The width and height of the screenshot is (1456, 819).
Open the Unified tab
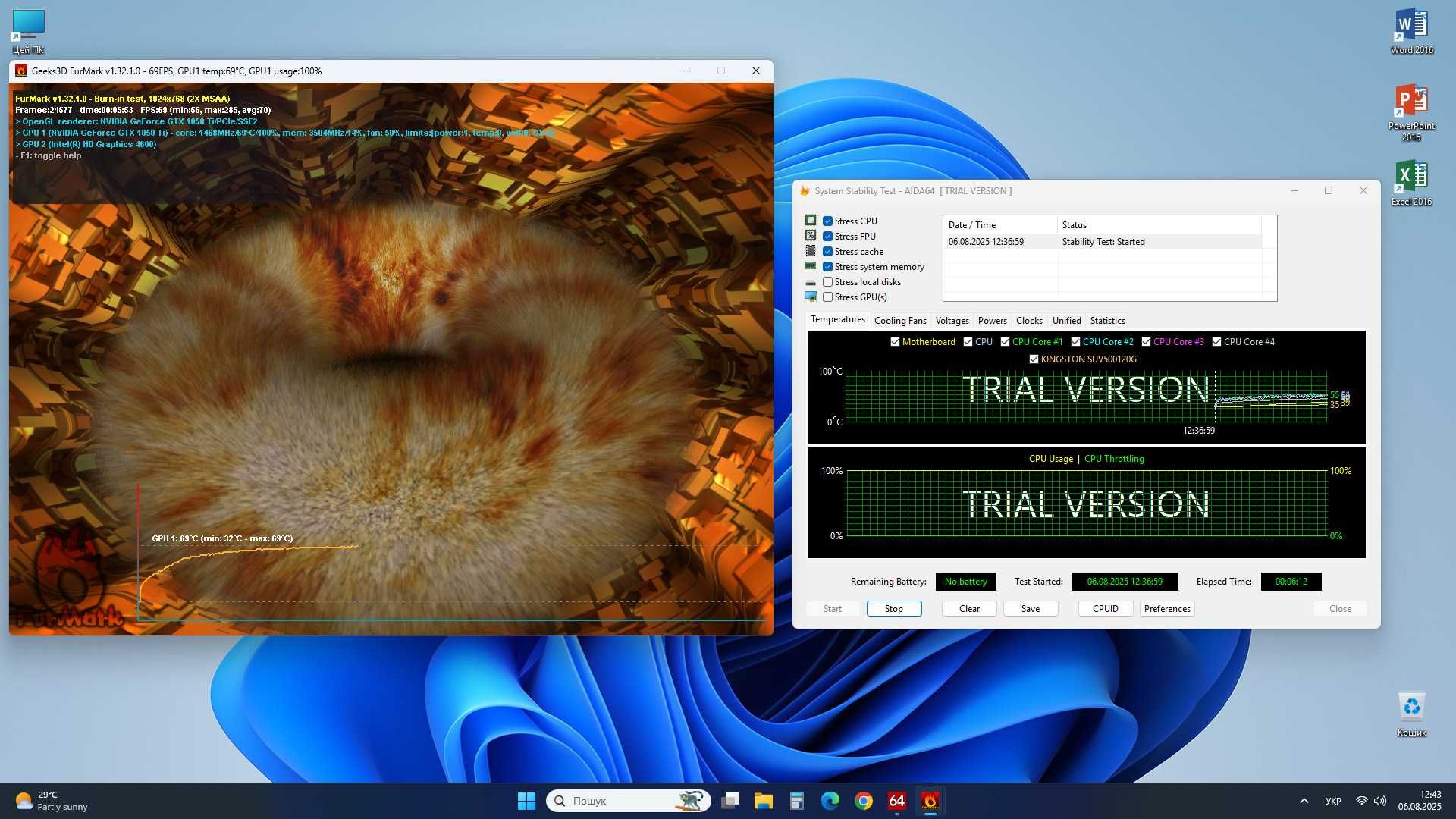point(1066,321)
